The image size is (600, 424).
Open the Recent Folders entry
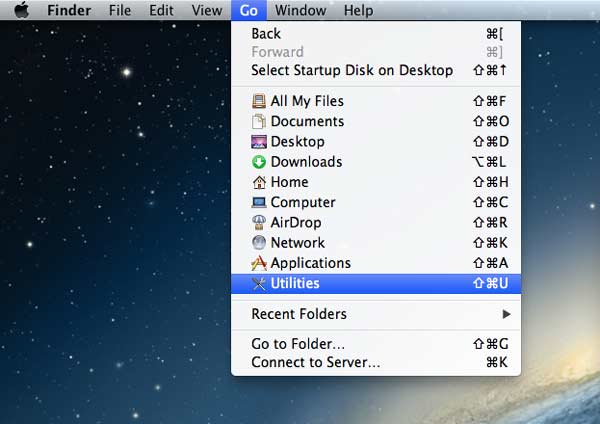(376, 314)
